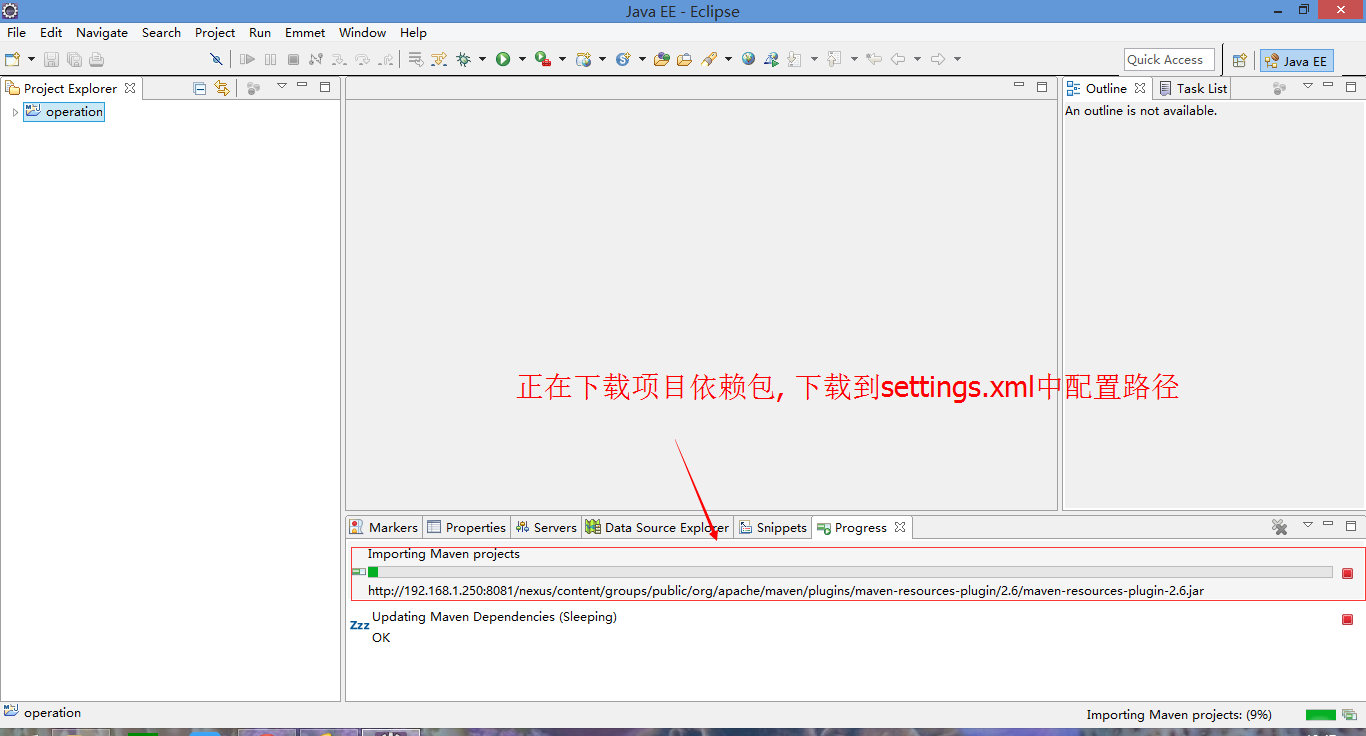
Task: Click the New Web Service icon
Action: pyautogui.click(x=623, y=60)
